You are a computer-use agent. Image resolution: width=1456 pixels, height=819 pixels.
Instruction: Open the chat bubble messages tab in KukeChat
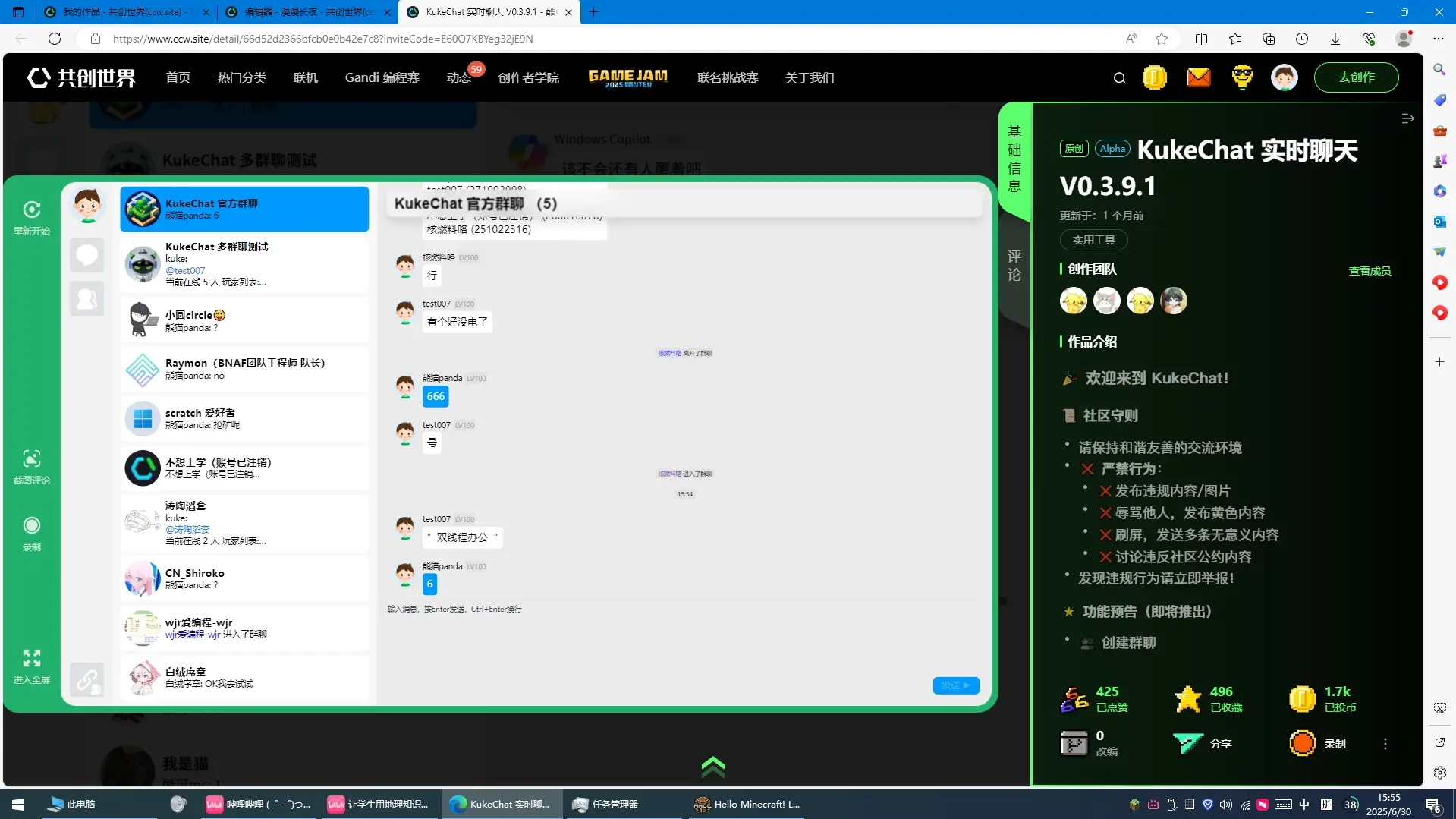[x=87, y=255]
